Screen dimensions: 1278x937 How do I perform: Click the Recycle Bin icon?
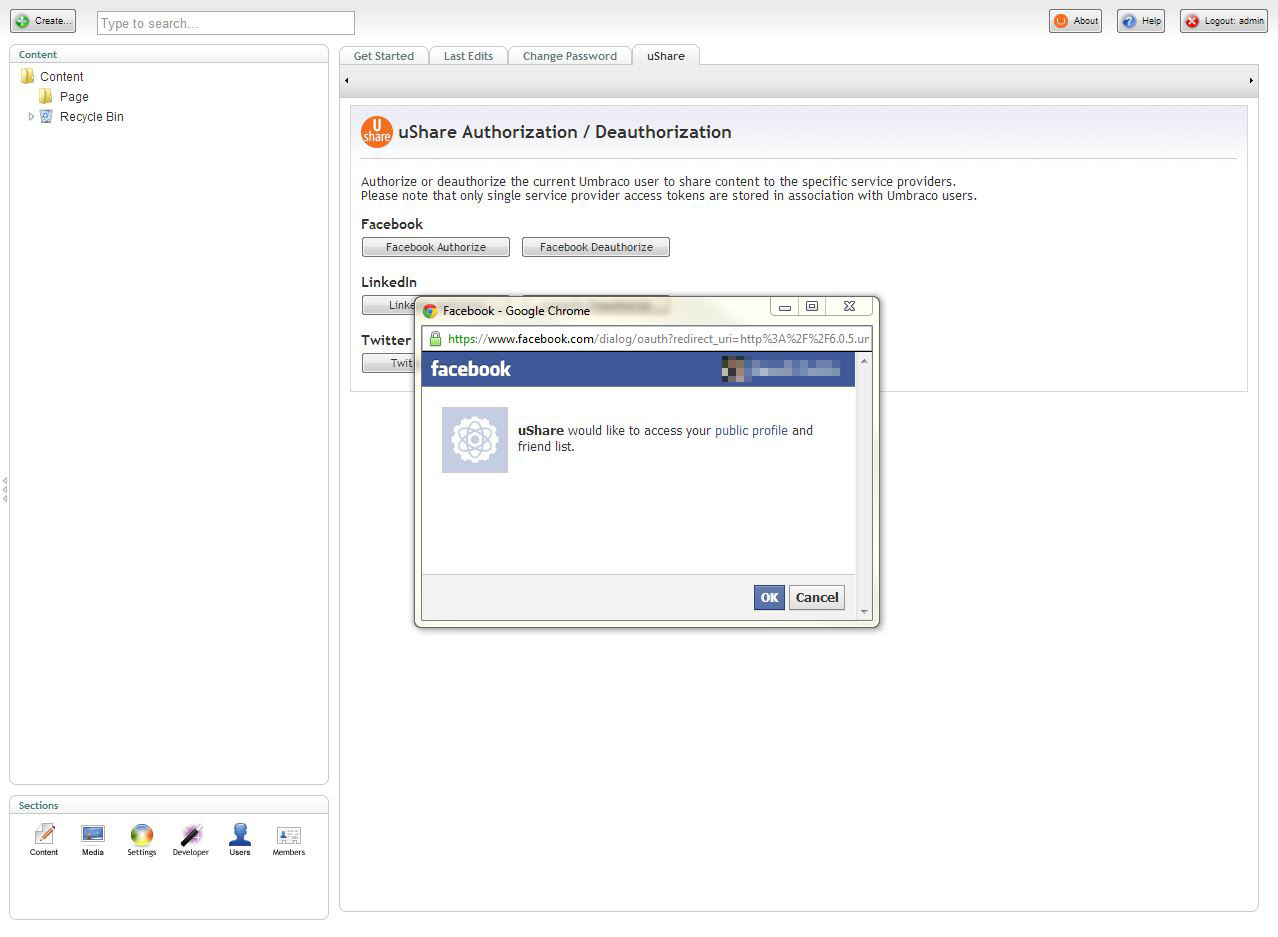coord(46,116)
